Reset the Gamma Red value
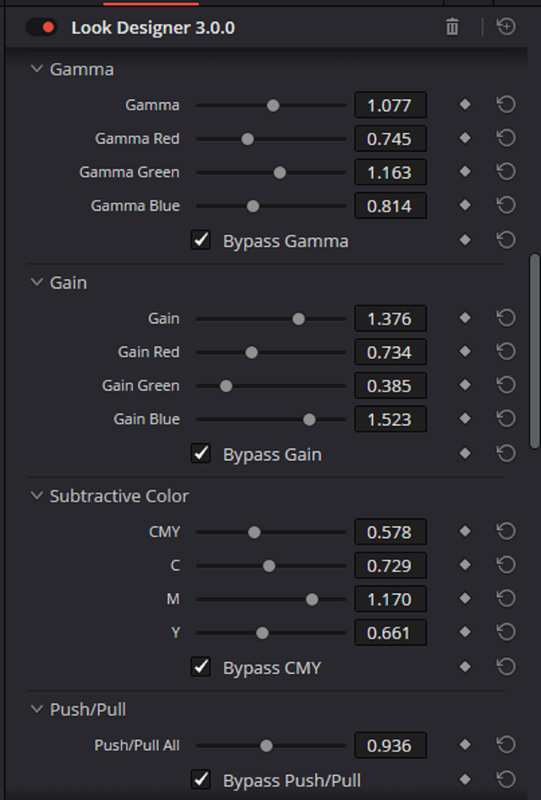This screenshot has height=800, width=541. (506, 138)
